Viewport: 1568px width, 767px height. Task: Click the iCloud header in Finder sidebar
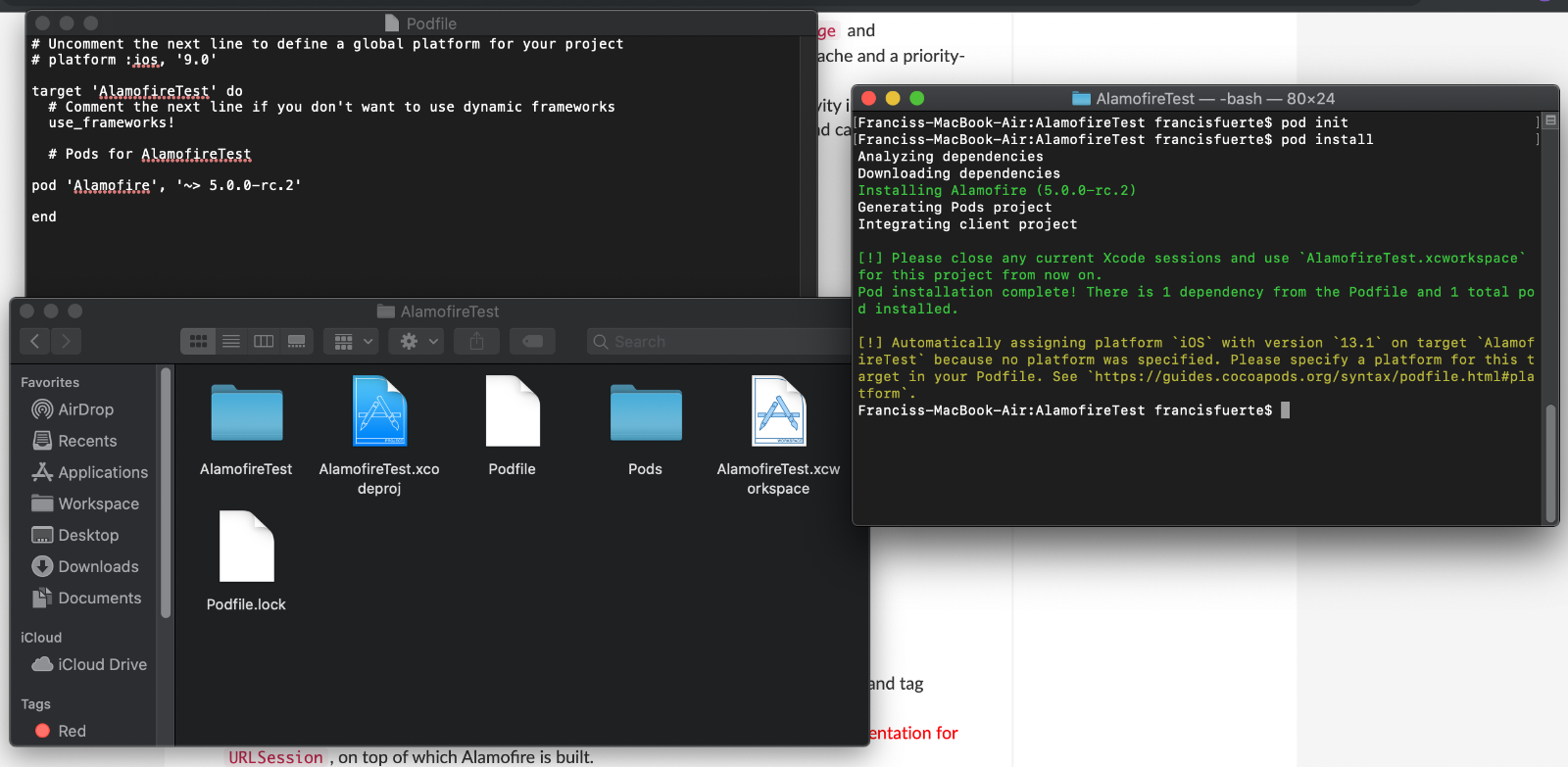click(41, 637)
